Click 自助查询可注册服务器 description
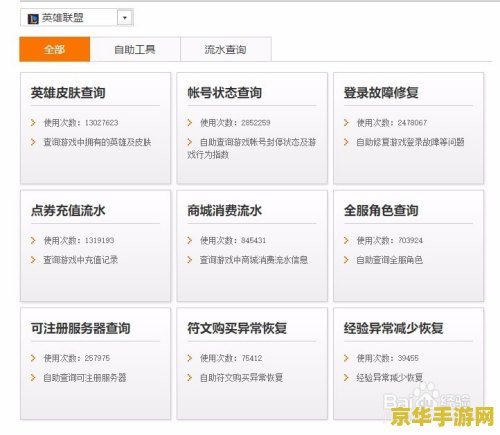The width and height of the screenshot is (500, 435). point(85,378)
